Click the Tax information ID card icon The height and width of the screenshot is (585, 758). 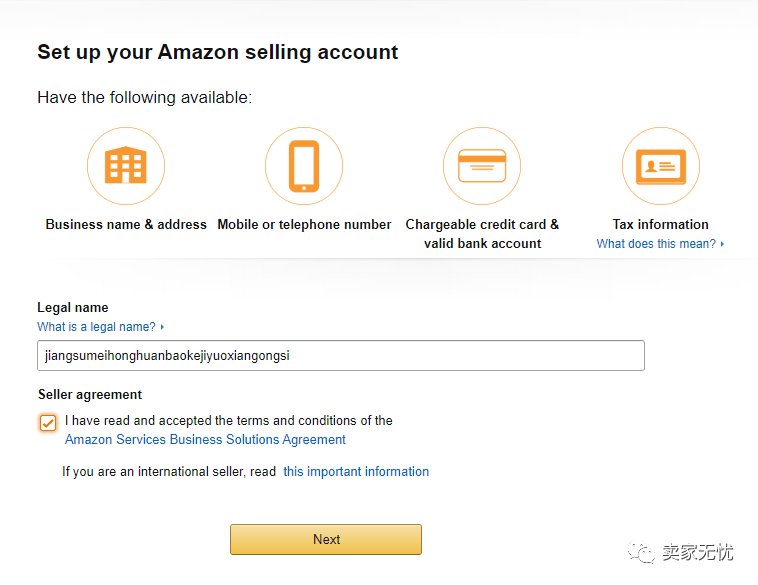point(660,165)
